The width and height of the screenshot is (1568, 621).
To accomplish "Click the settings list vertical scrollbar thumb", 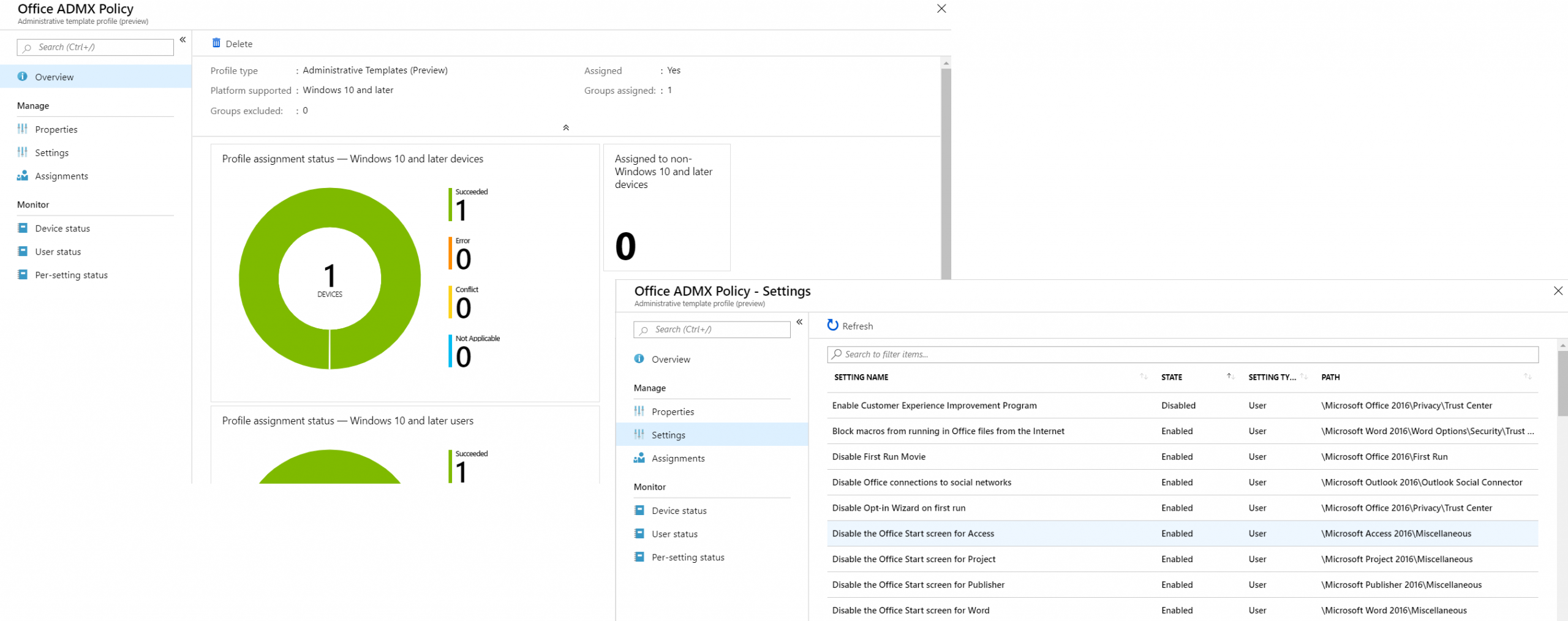I will tap(1562, 384).
